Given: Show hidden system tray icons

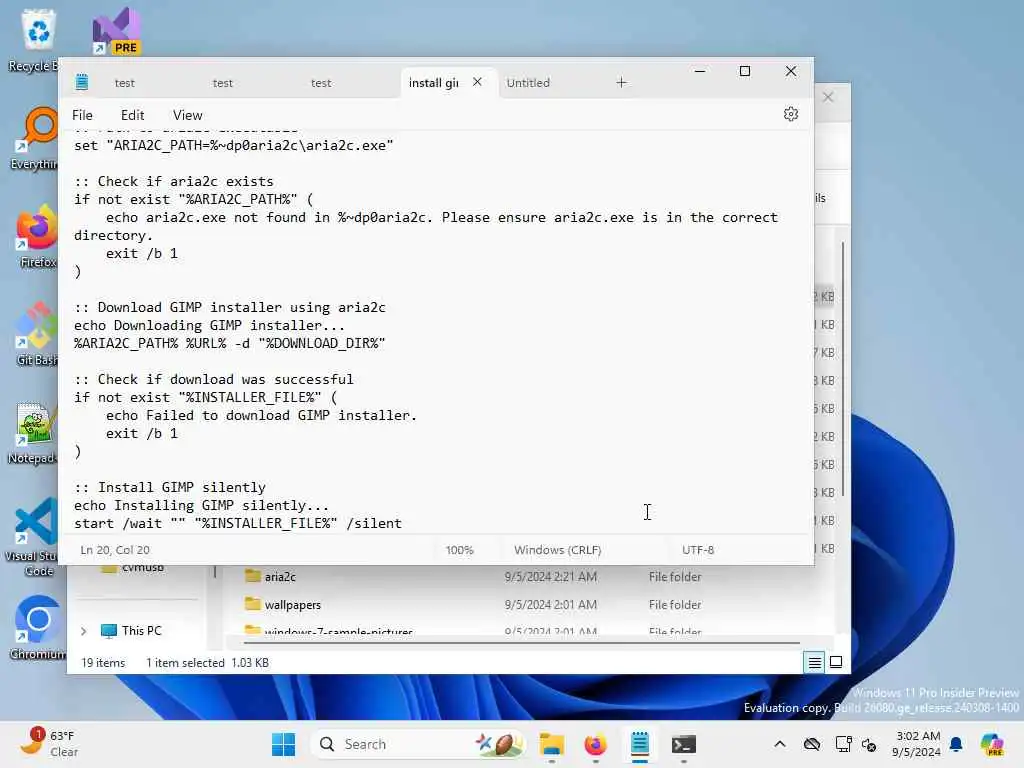Looking at the screenshot, I should [780, 744].
